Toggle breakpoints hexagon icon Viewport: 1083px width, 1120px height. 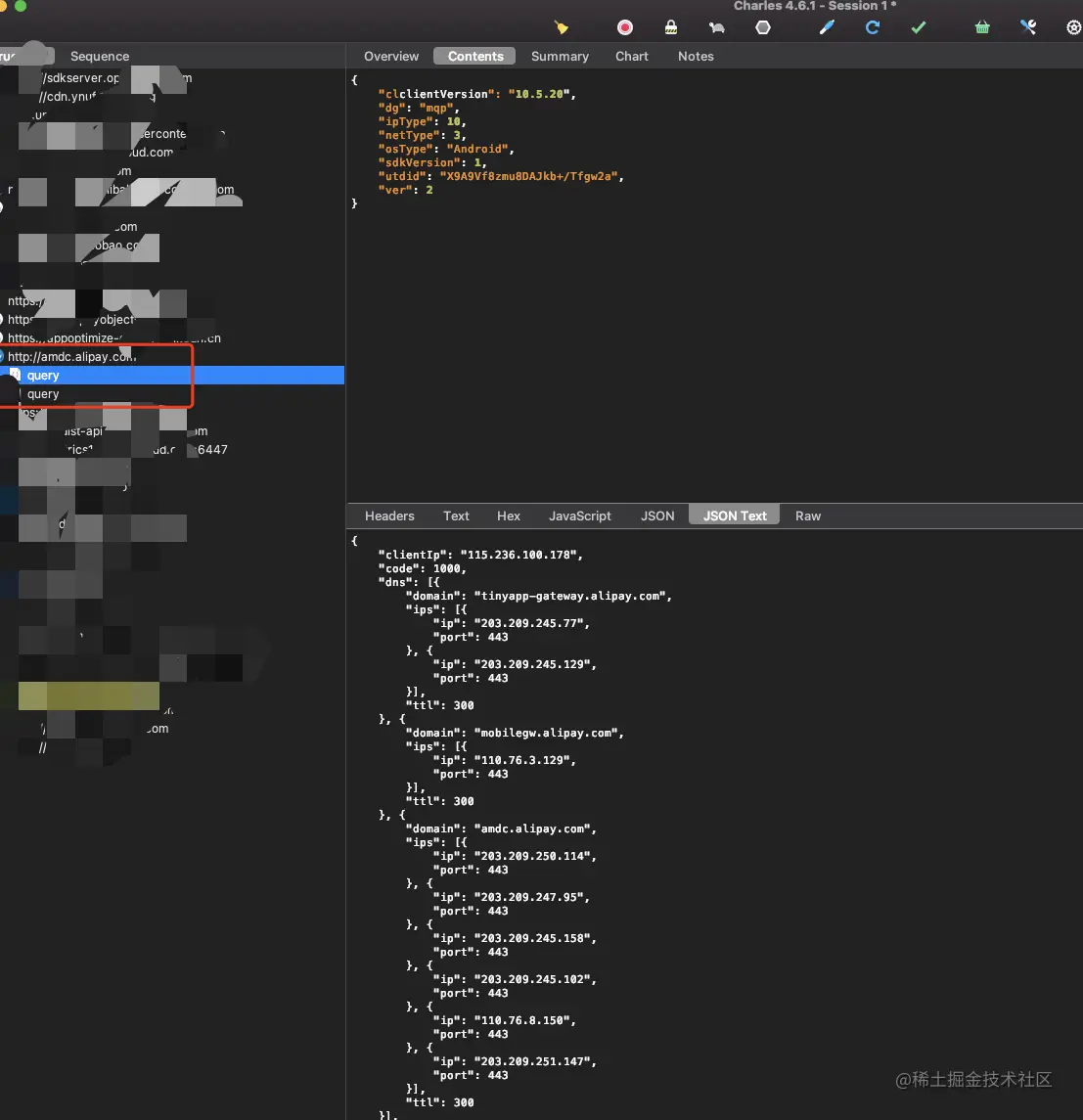[763, 27]
